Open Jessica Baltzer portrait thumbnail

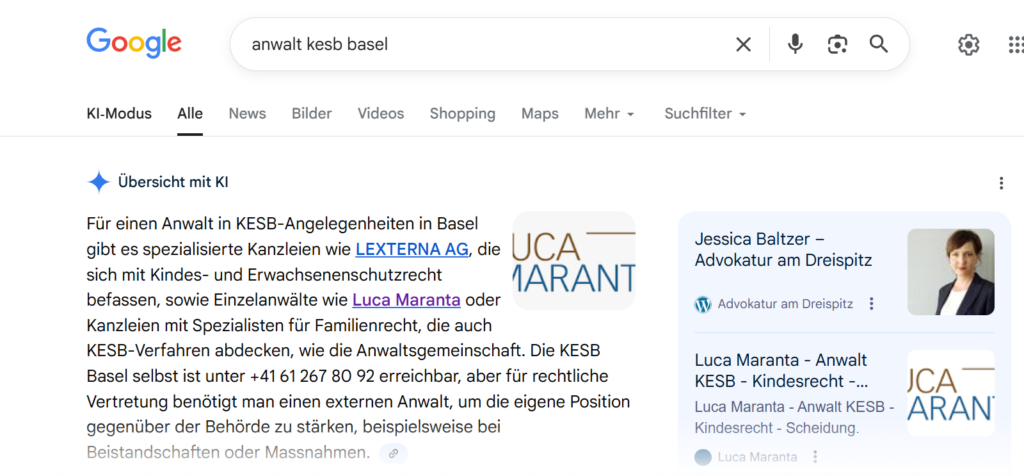[950, 272]
